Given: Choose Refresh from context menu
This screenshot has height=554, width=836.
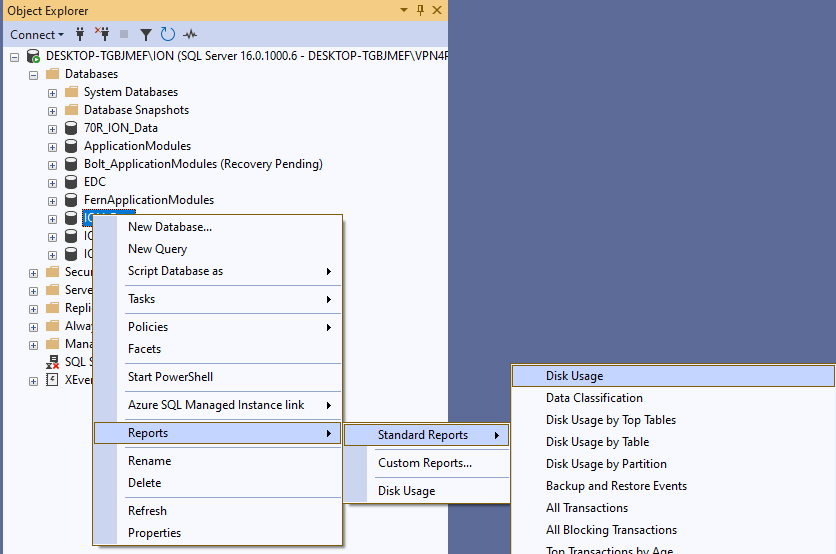Looking at the screenshot, I should [x=218, y=511].
